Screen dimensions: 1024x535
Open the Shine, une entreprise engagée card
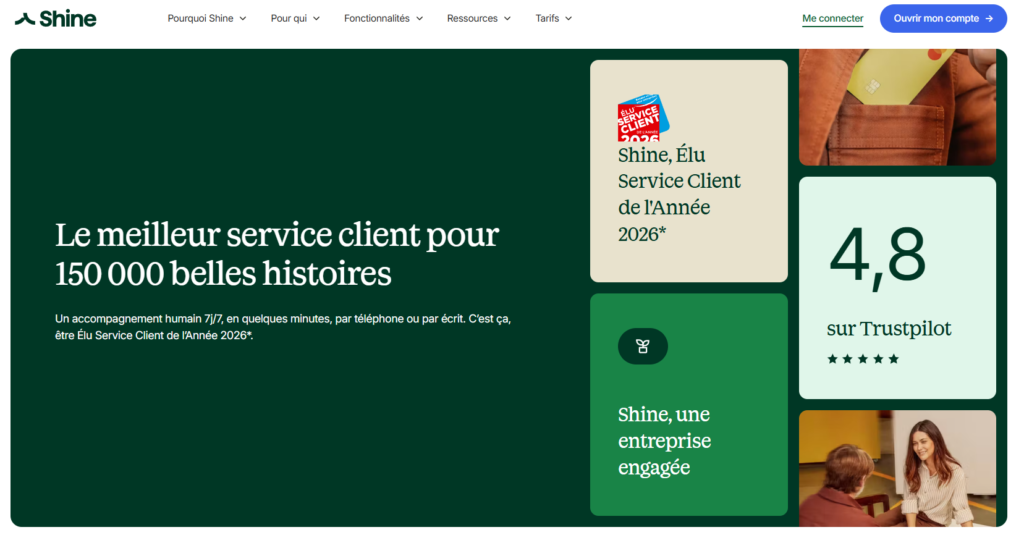(688, 440)
